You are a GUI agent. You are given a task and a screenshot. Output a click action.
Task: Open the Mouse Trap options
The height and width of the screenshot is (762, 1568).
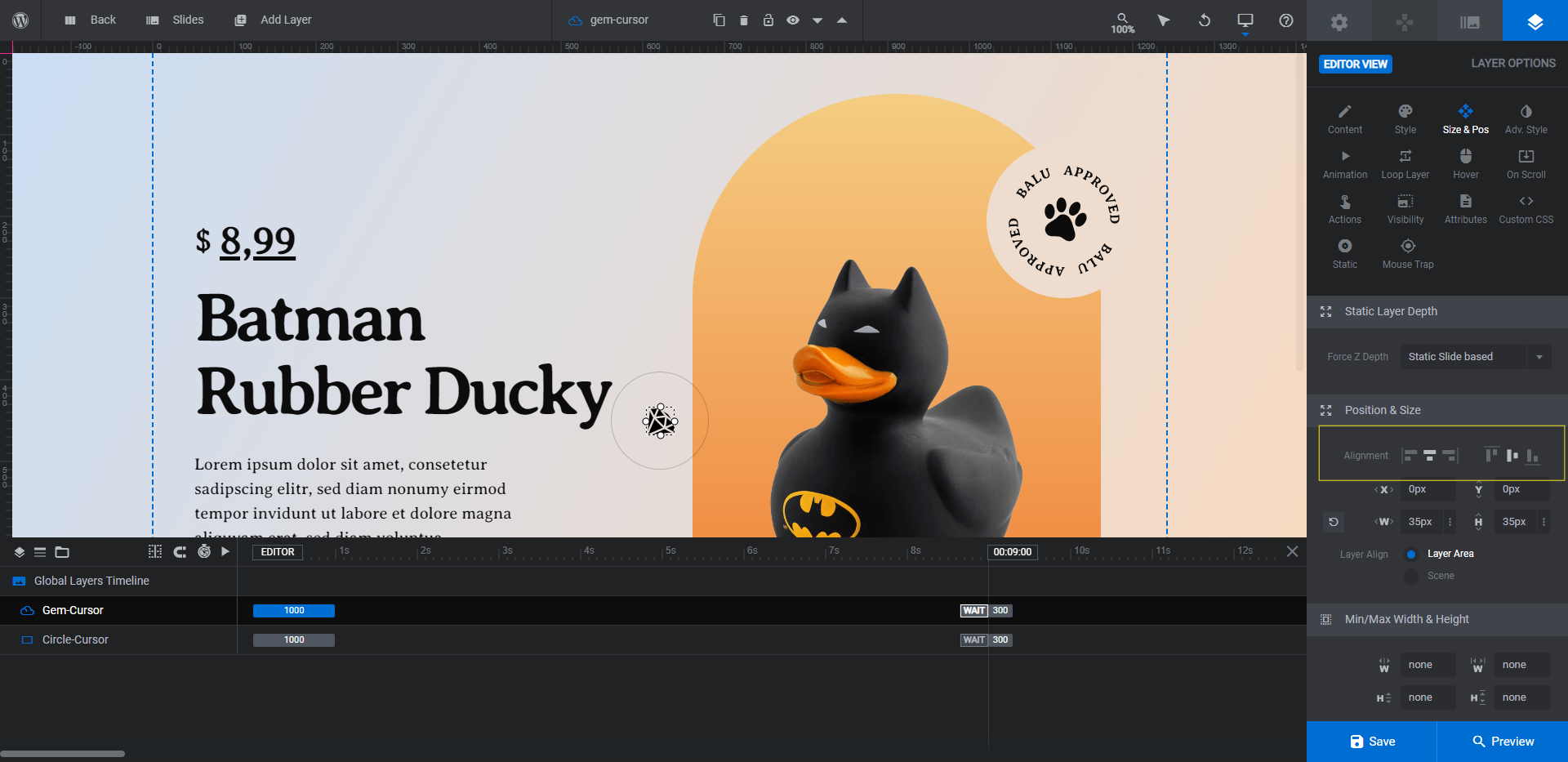[x=1408, y=254]
